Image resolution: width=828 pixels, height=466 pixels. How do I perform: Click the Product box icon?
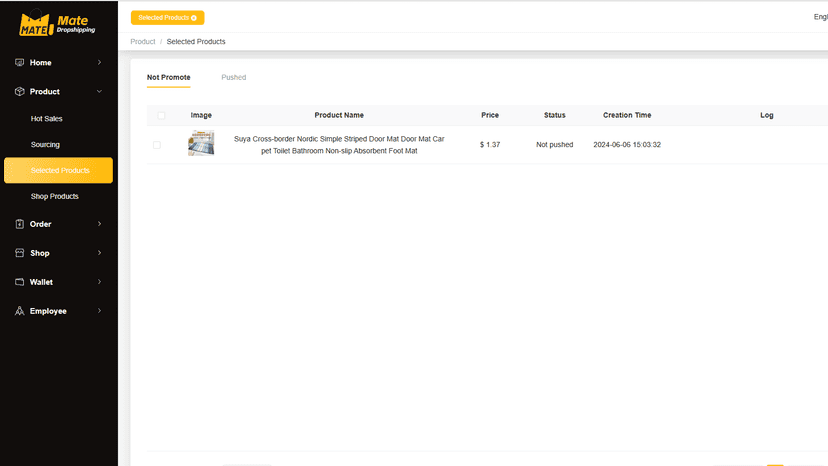20,91
